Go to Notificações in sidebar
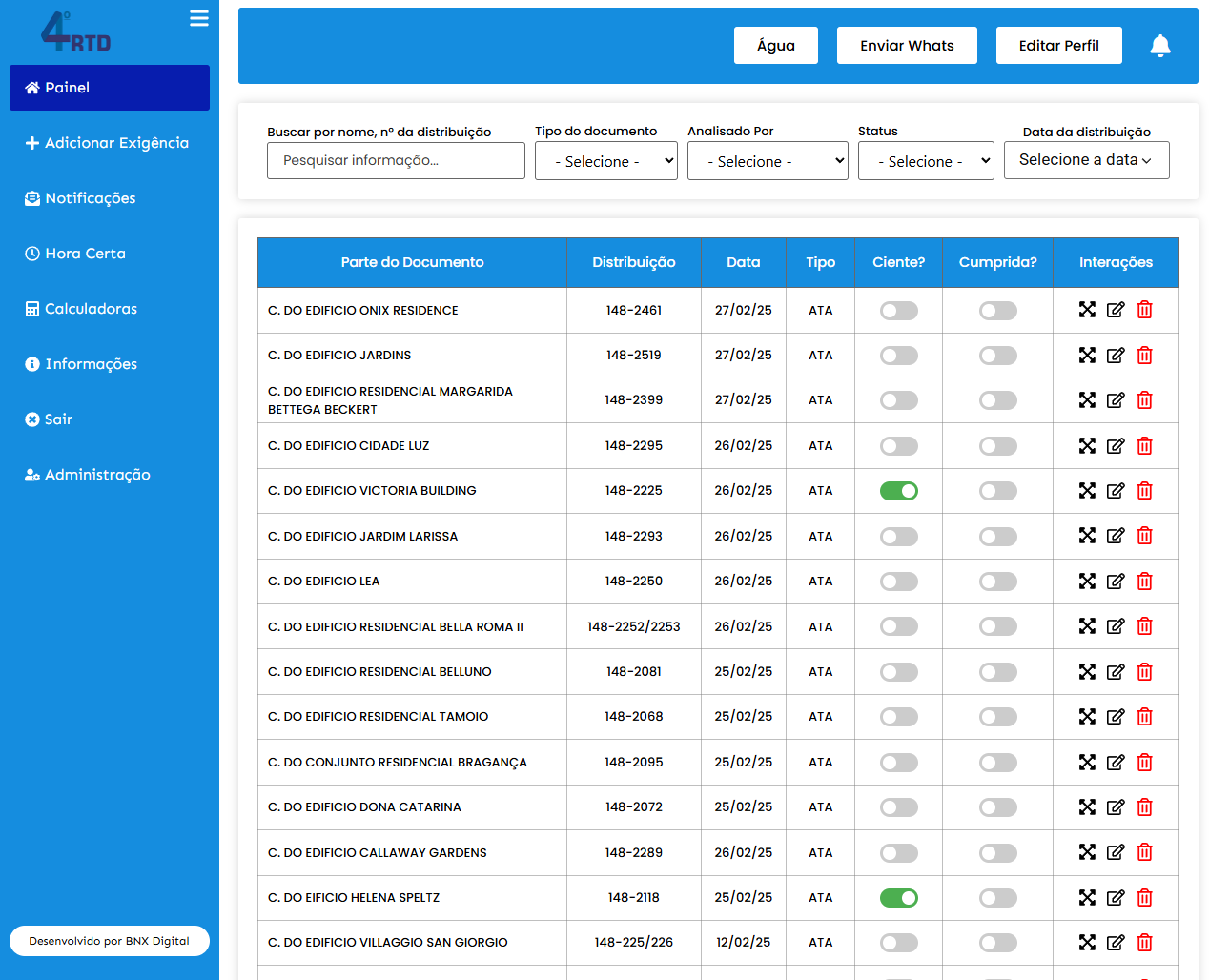The image size is (1209, 980). pos(91,198)
